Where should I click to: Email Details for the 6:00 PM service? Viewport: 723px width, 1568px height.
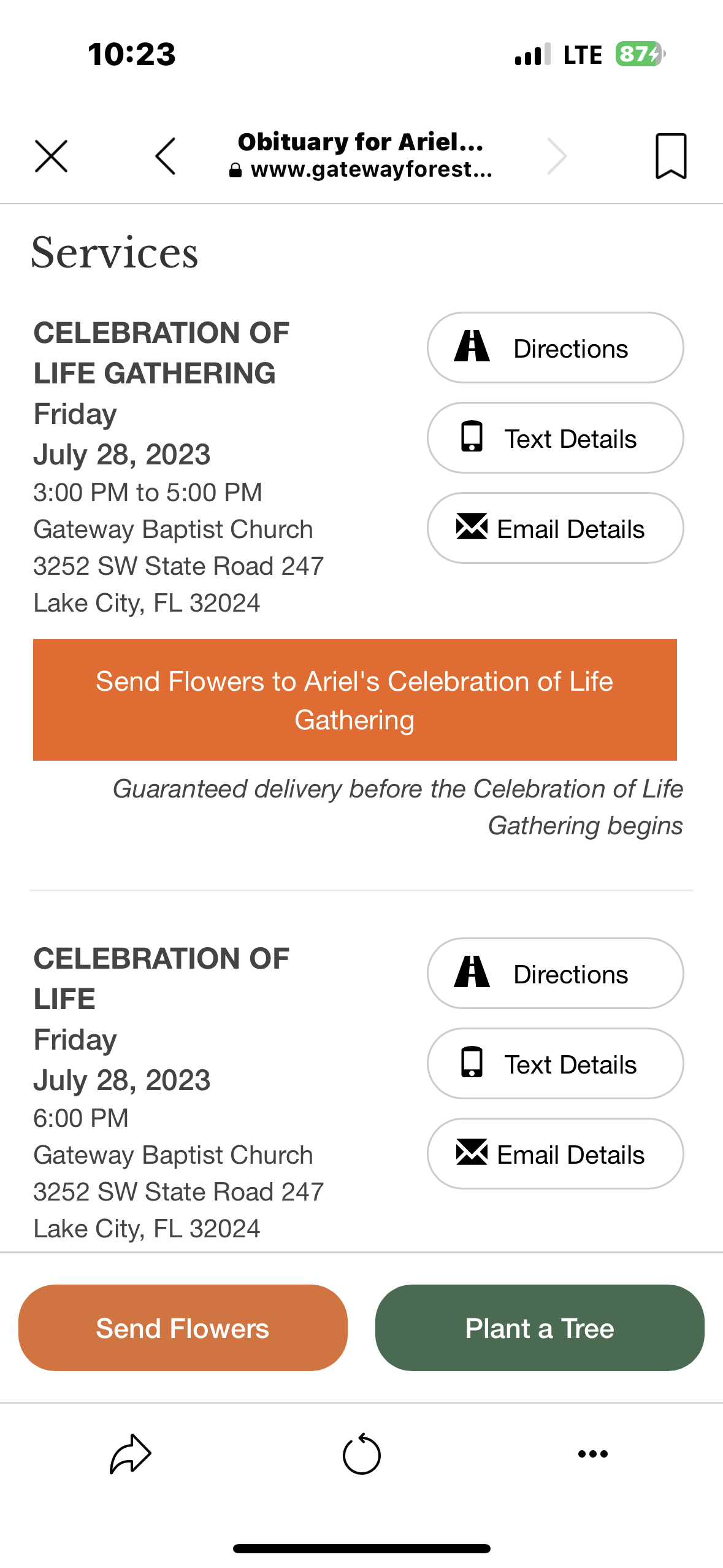(x=555, y=1154)
